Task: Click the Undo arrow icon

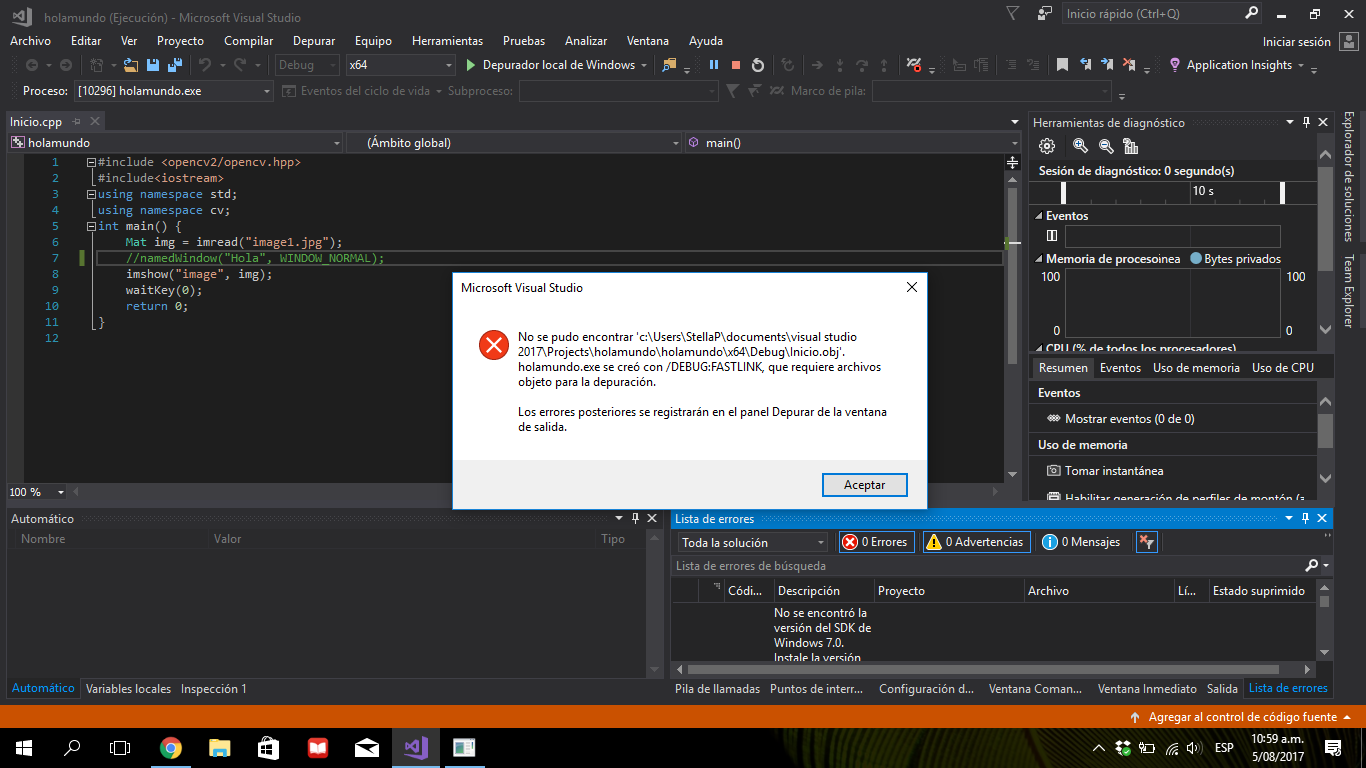Action: click(204, 65)
